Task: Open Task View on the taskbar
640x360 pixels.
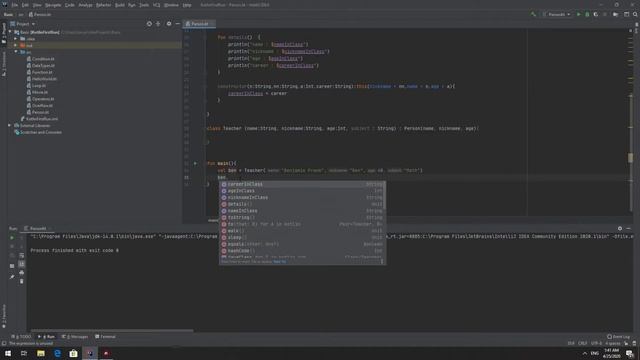Action: pos(24,353)
